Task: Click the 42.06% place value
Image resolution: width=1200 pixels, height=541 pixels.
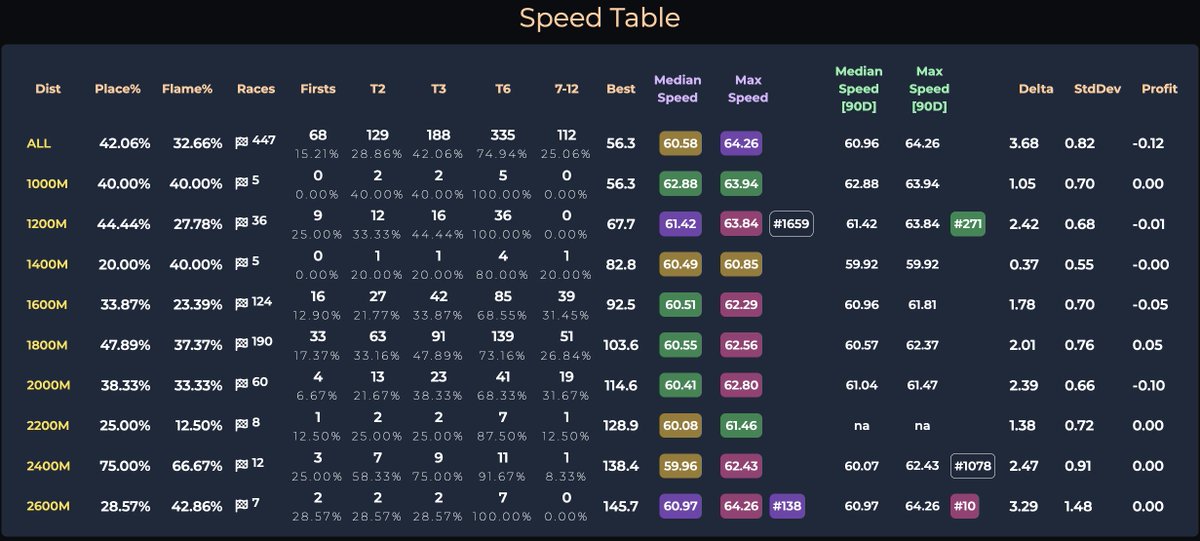Action: pyautogui.click(x=124, y=143)
